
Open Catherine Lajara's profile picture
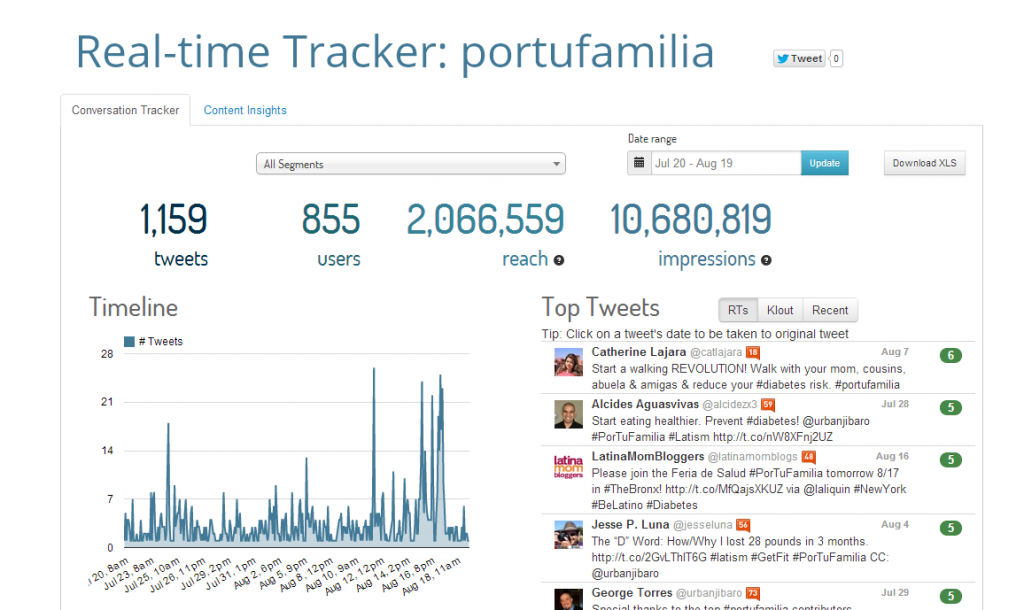click(568, 362)
